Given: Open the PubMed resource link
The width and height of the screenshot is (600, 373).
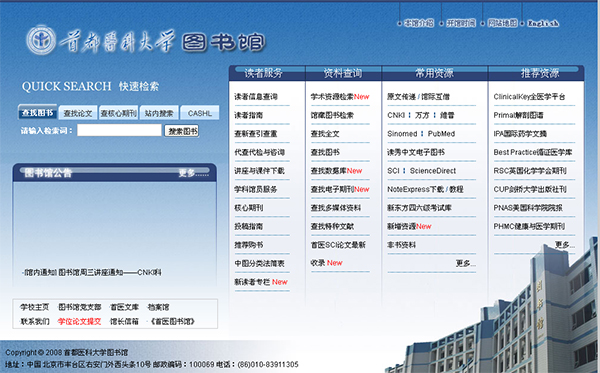Looking at the screenshot, I should 441,134.
